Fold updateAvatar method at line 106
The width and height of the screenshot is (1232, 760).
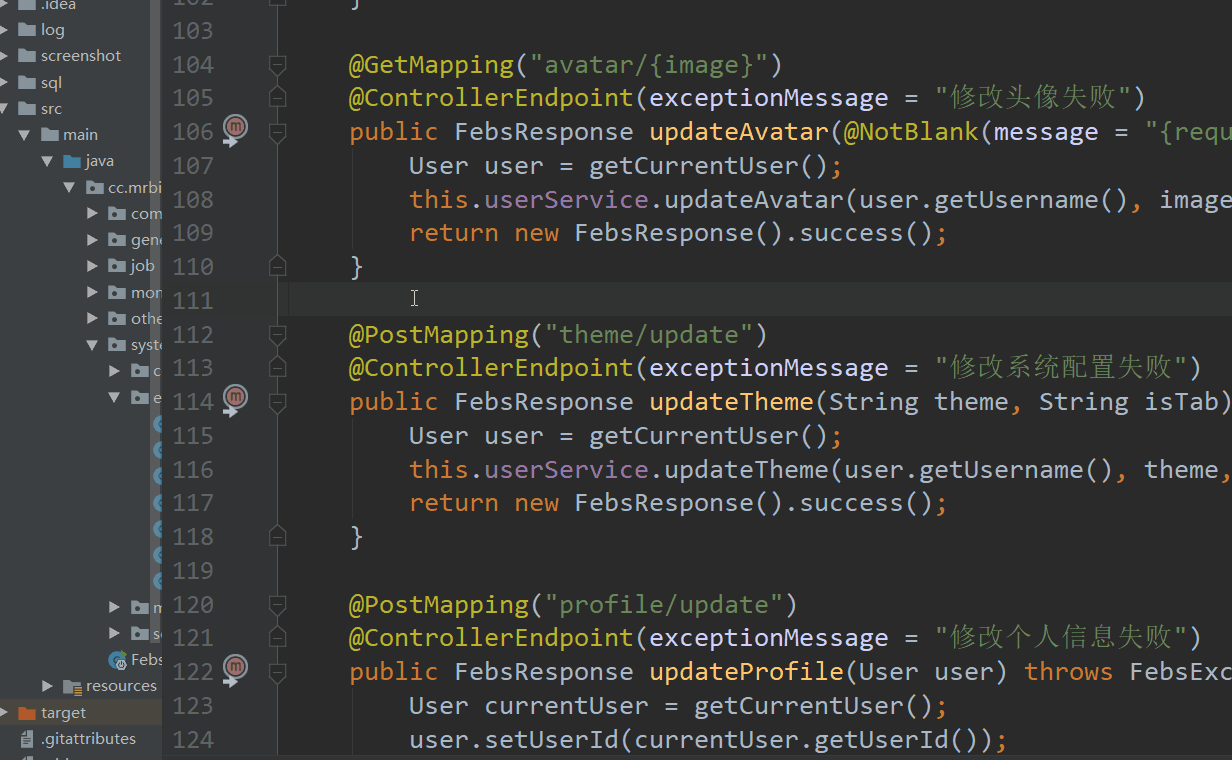pyautogui.click(x=278, y=132)
